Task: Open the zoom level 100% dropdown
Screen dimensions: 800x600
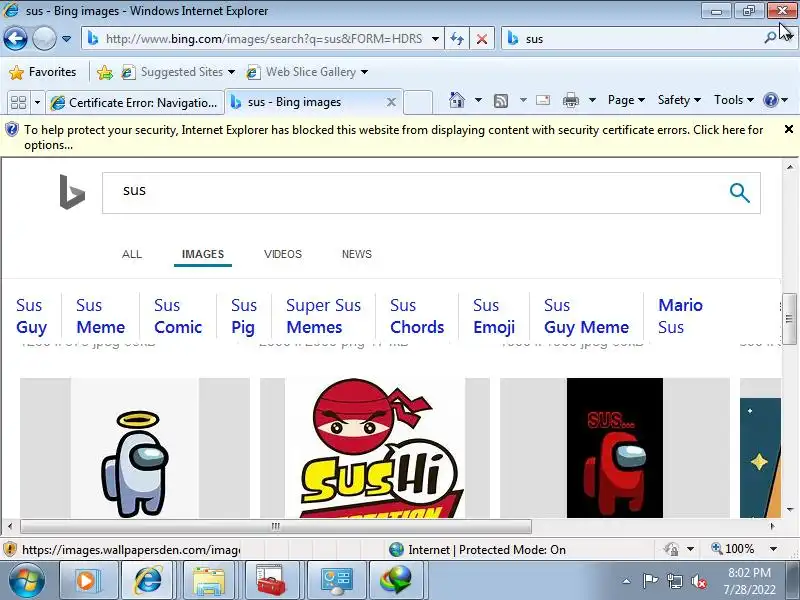Action: click(773, 549)
